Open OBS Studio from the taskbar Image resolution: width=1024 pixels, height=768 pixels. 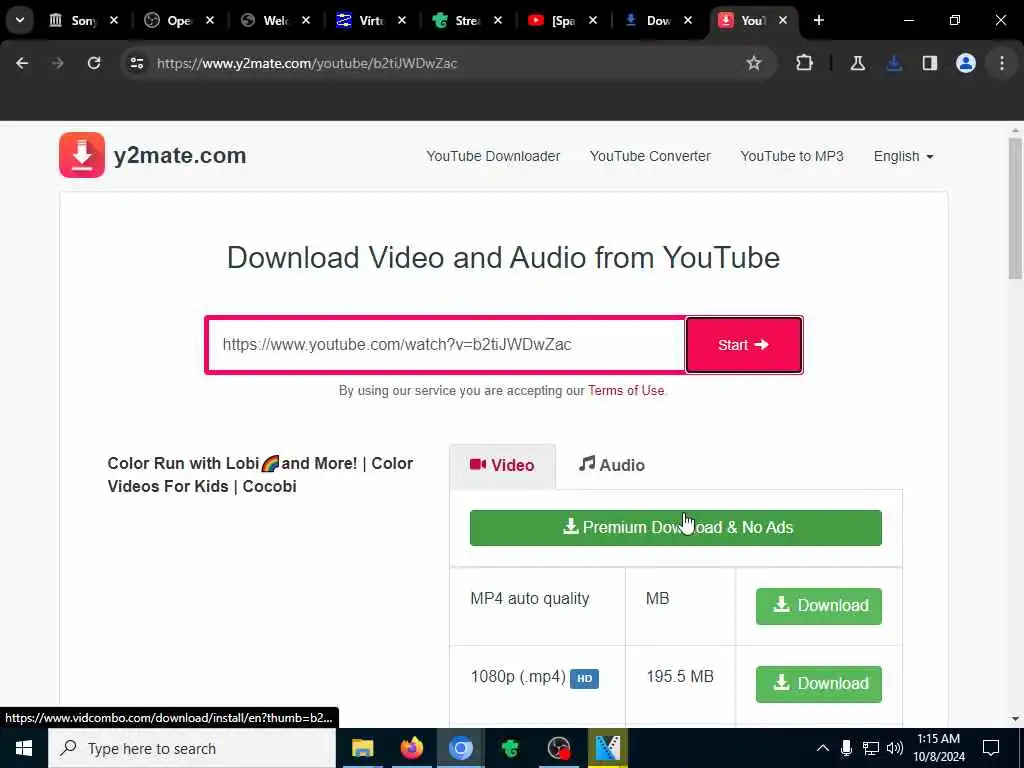pos(559,748)
